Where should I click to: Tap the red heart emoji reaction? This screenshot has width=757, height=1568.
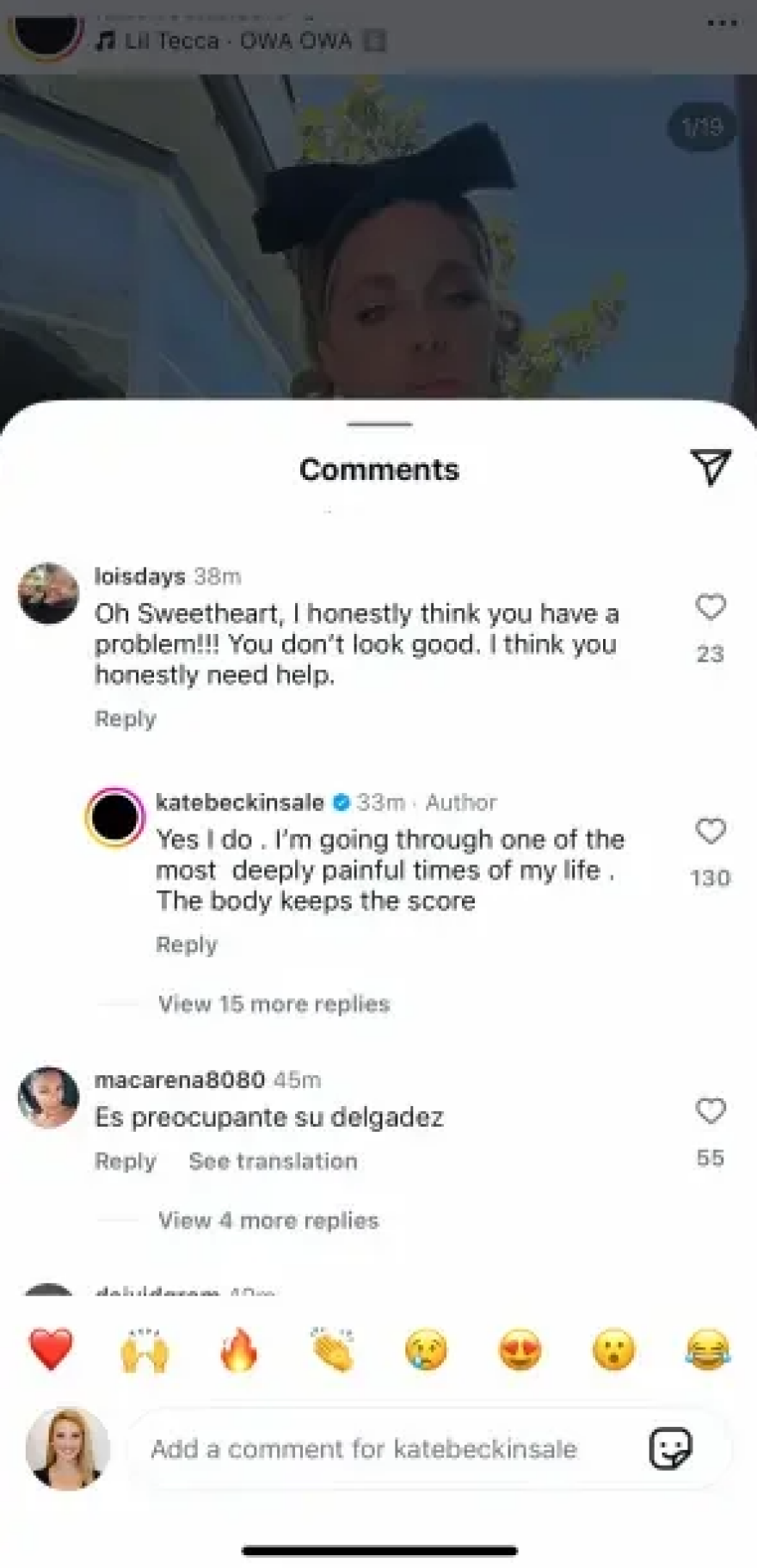(51, 1348)
